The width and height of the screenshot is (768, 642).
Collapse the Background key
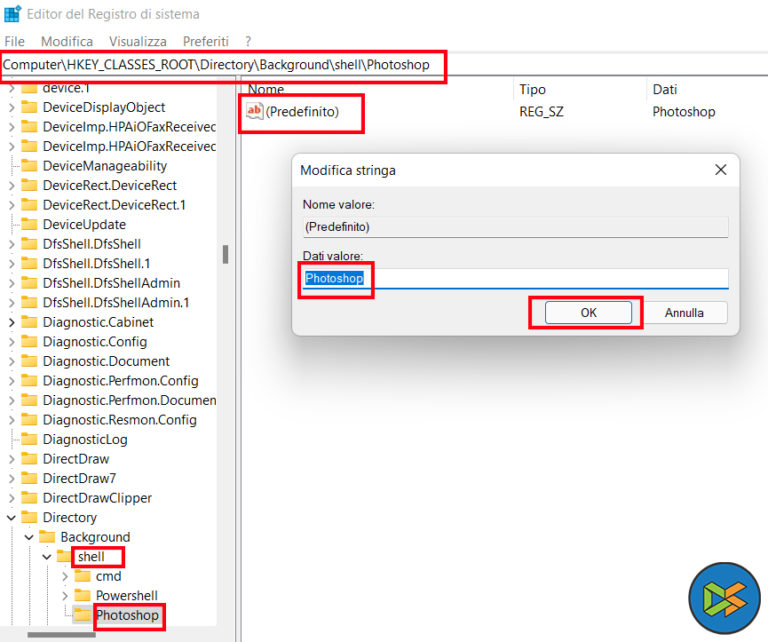29,537
